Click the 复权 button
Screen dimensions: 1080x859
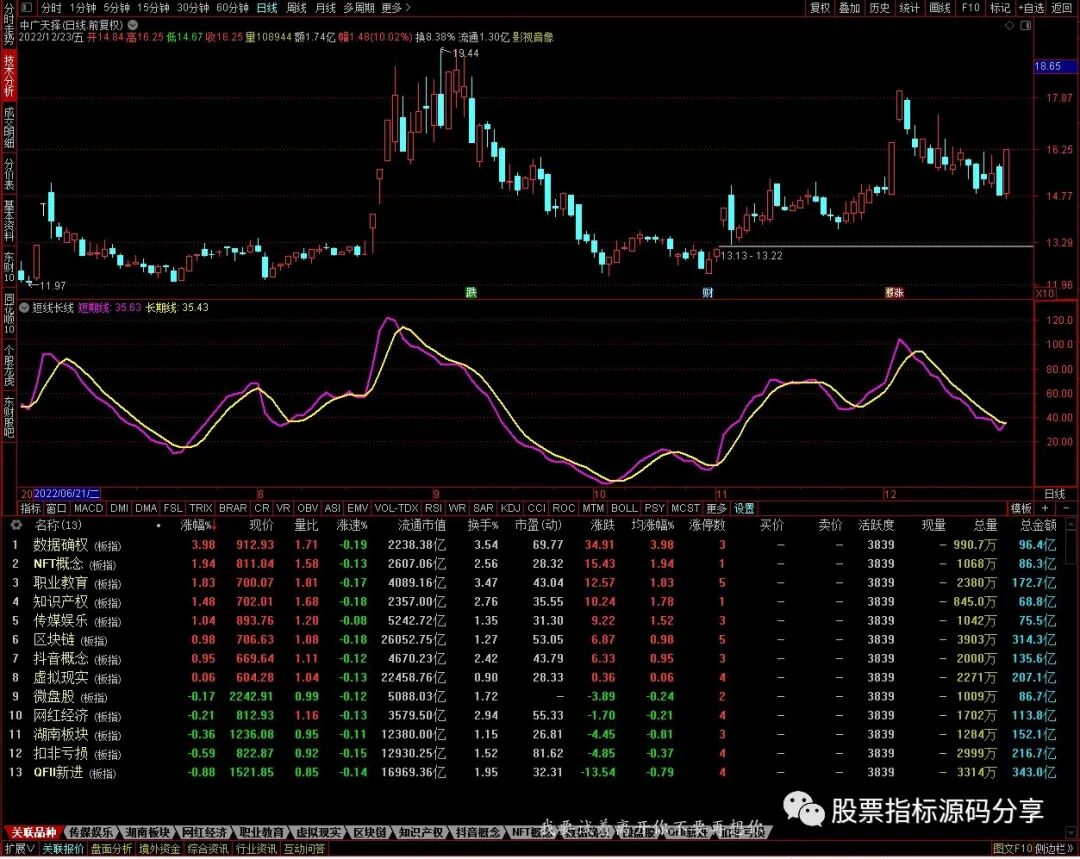[820, 8]
